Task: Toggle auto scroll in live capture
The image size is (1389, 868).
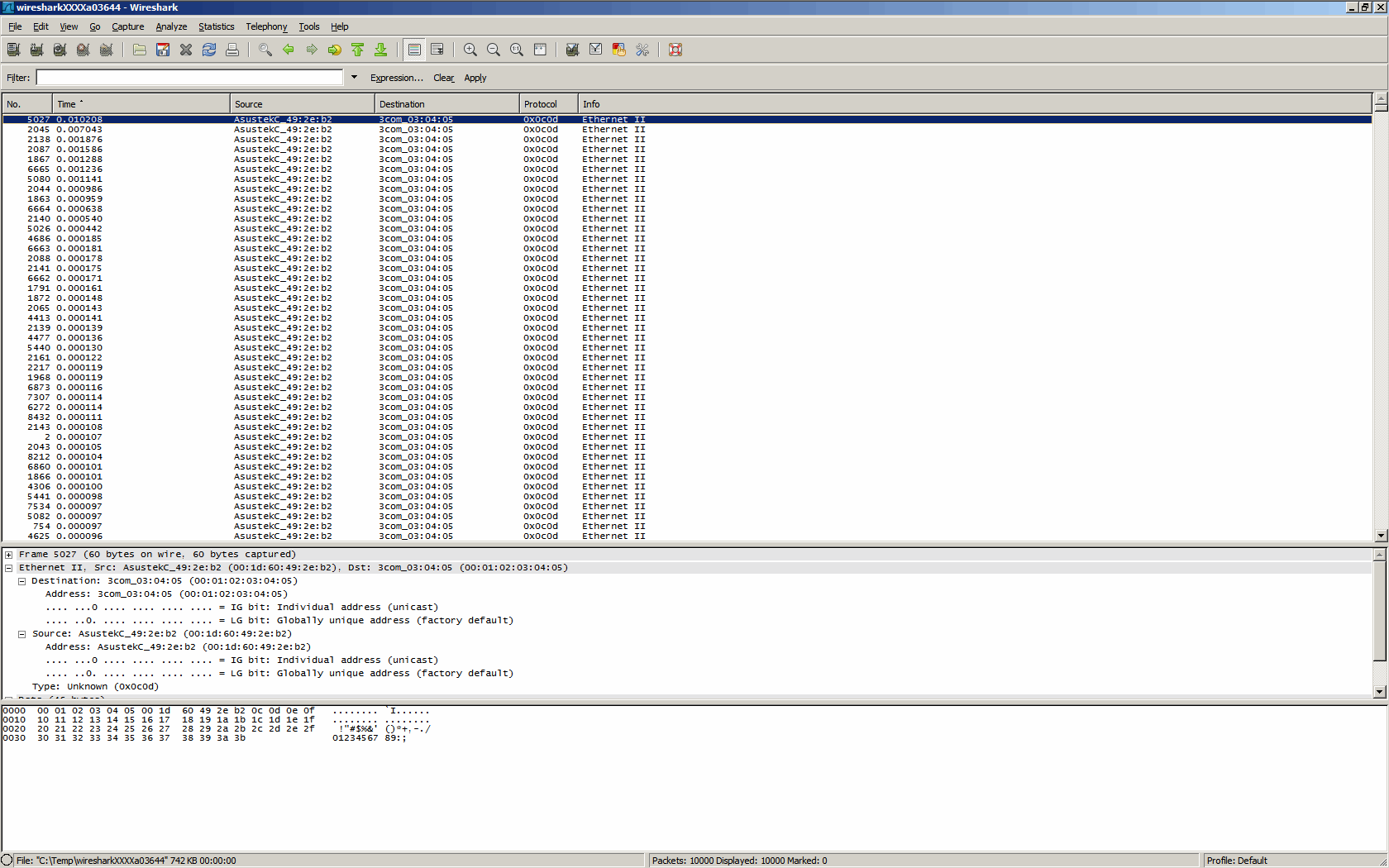Action: coord(437,50)
